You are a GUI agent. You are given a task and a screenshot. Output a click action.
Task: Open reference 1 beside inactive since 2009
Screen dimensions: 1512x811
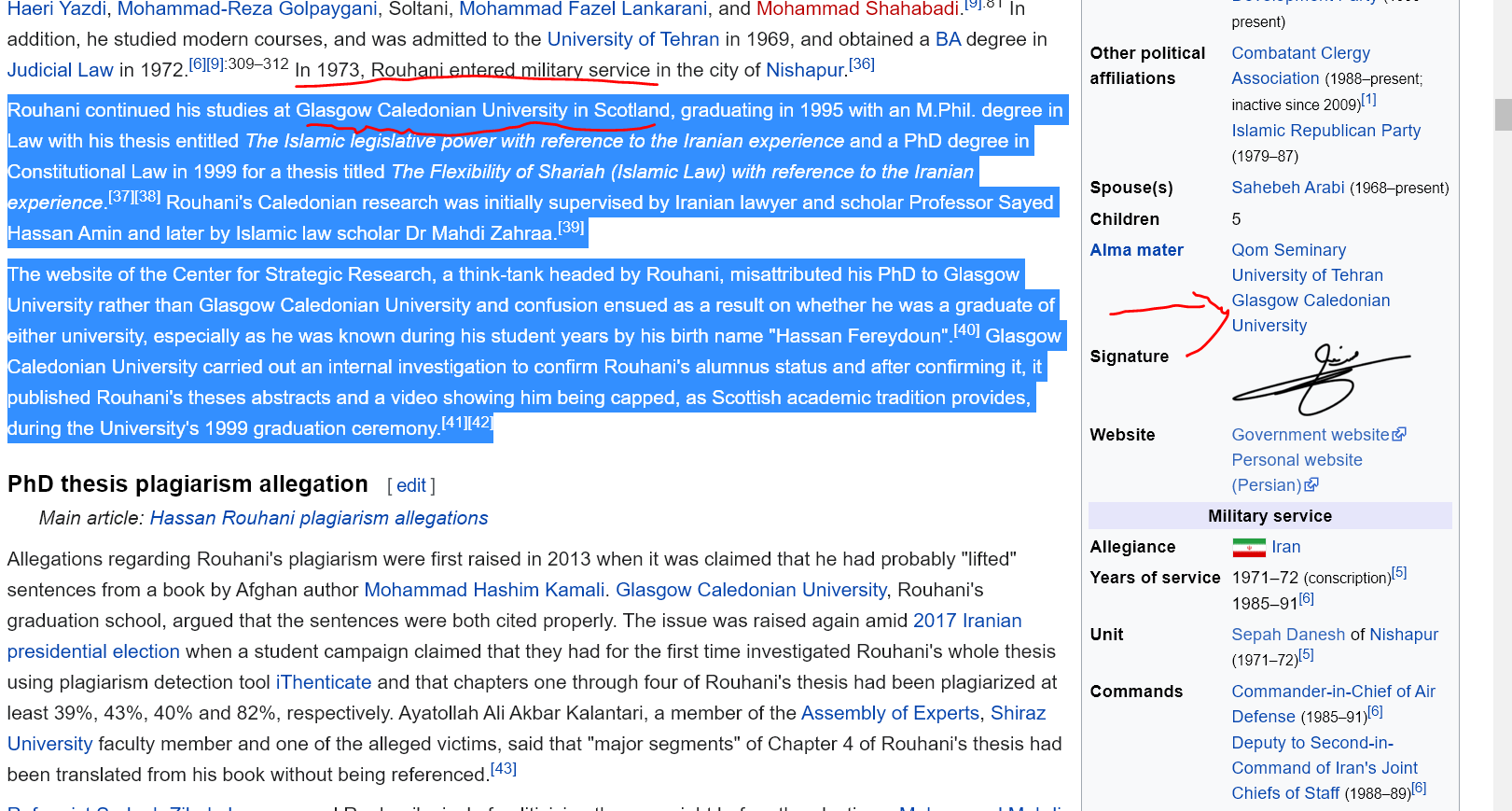[1368, 100]
